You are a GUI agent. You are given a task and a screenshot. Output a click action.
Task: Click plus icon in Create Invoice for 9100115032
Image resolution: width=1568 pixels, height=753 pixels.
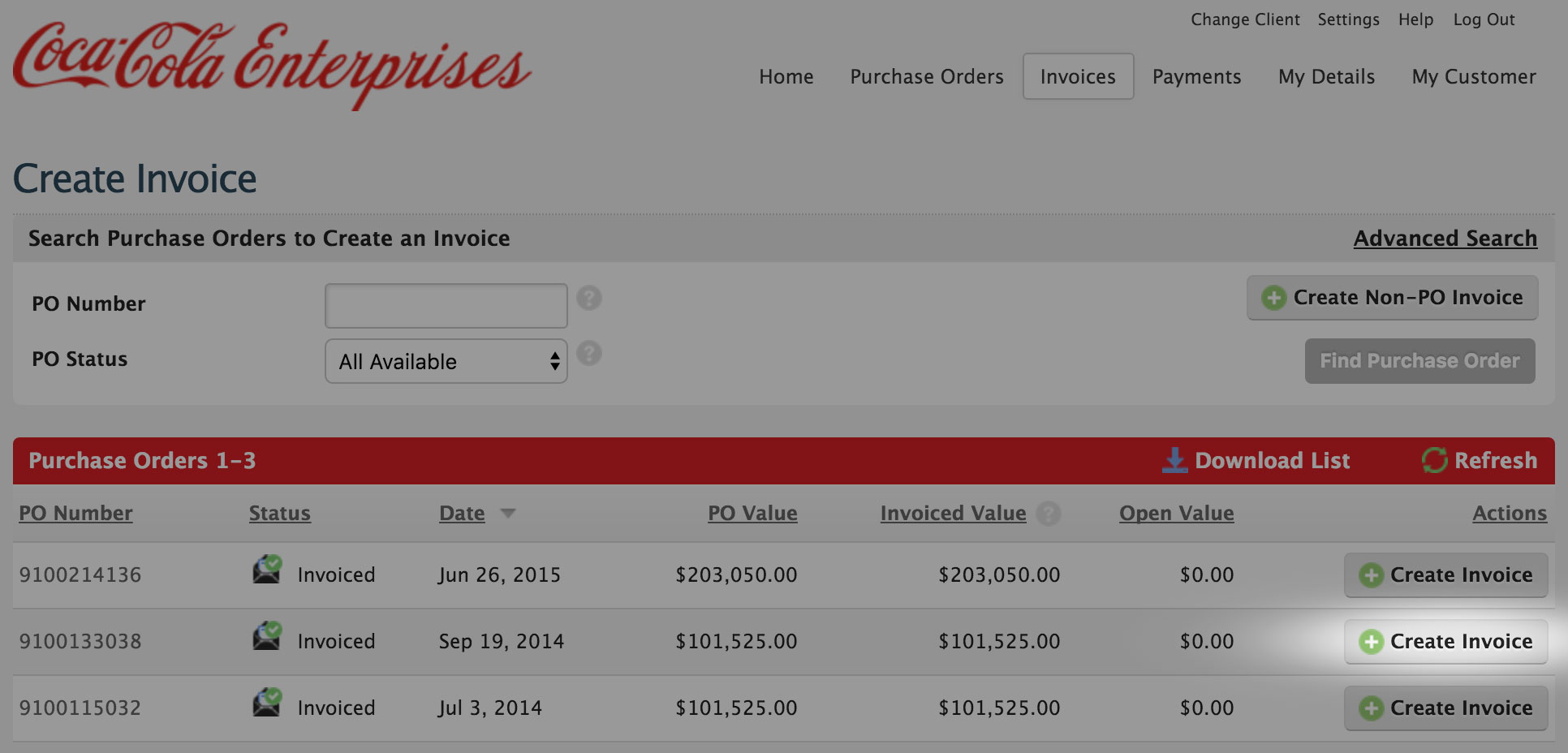1372,708
